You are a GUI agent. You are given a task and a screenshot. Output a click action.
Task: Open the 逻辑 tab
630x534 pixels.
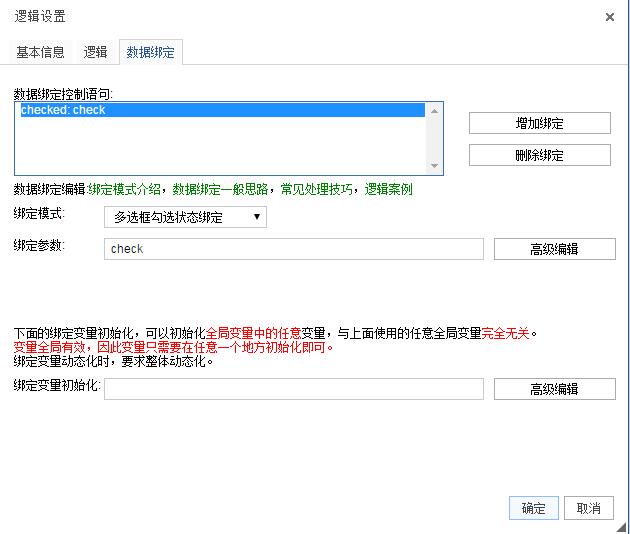(95, 52)
